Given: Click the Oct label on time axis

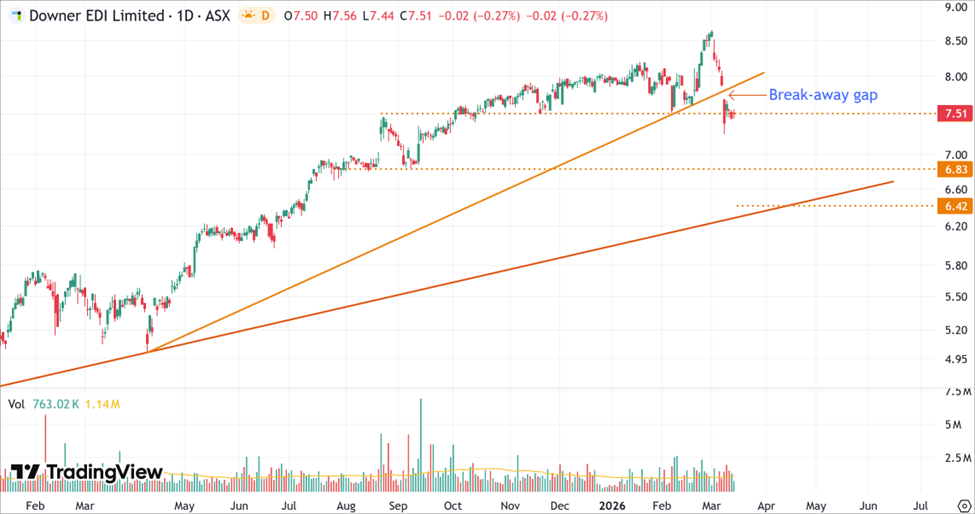Looking at the screenshot, I should click(453, 505).
